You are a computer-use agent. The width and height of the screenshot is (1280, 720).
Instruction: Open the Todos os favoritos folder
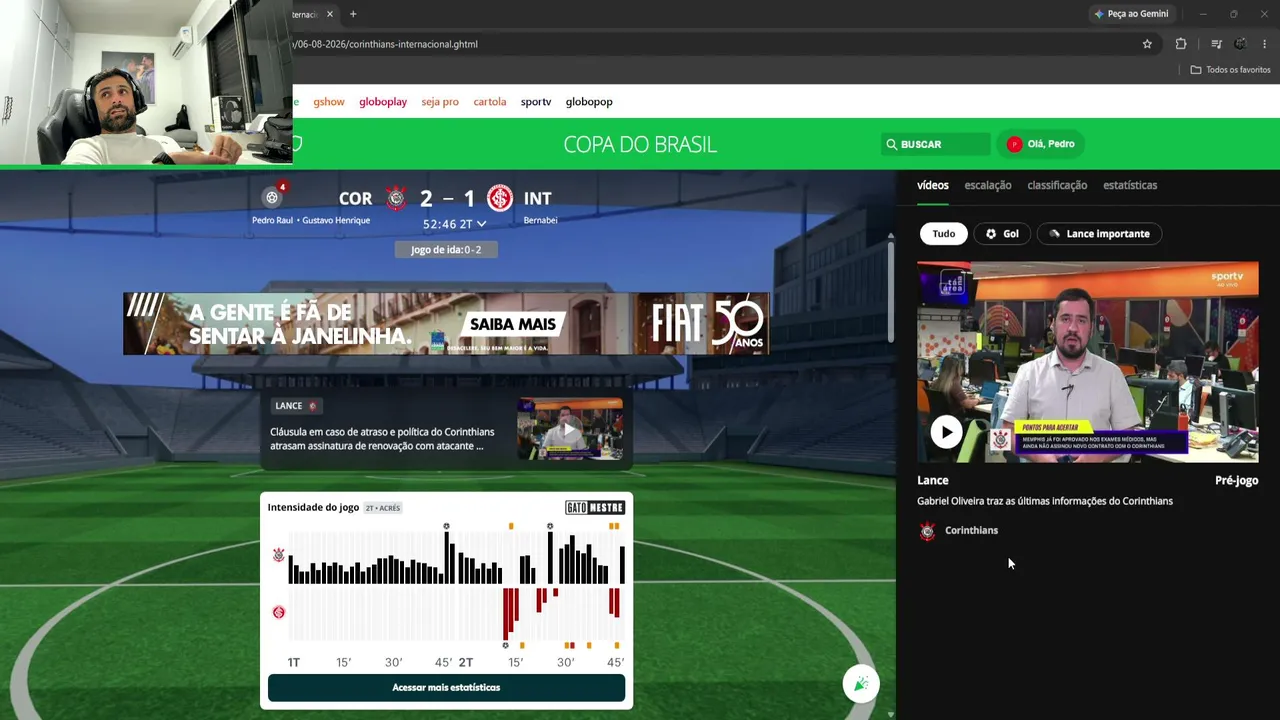(1230, 70)
